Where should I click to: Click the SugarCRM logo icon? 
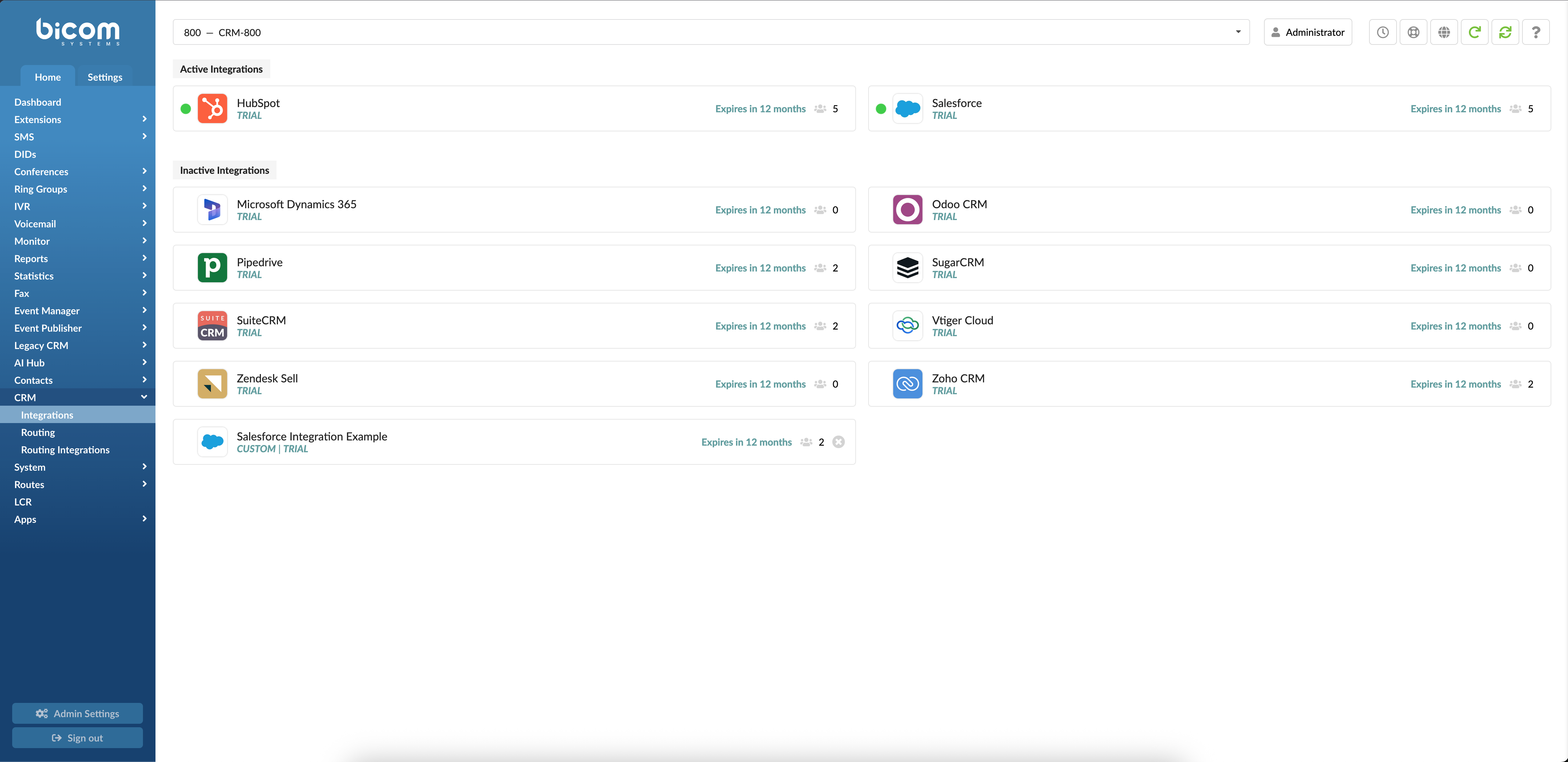[907, 268]
